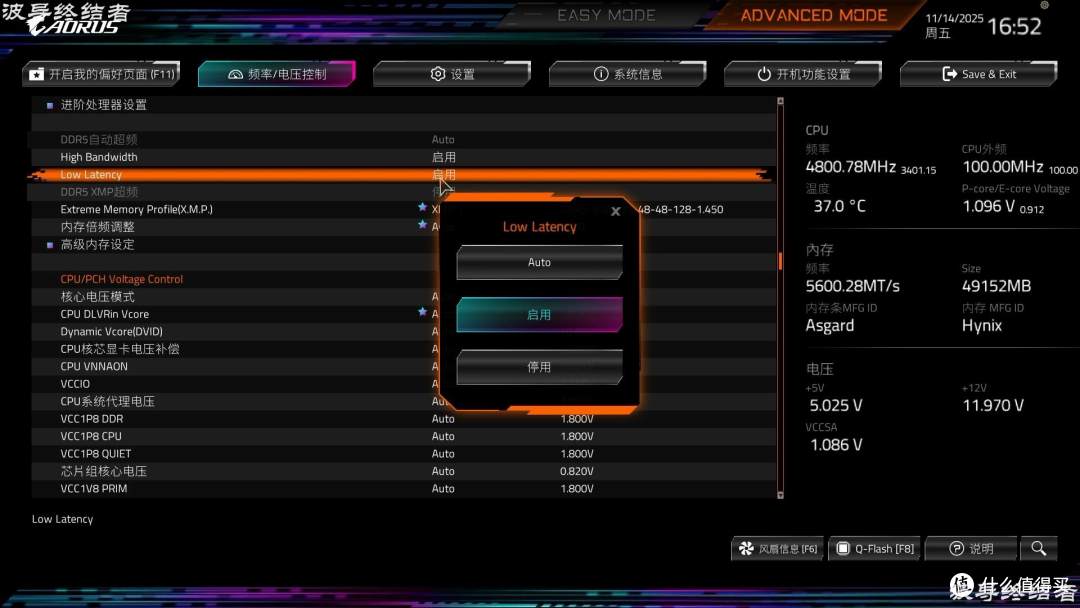Image resolution: width=1080 pixels, height=608 pixels.
Task: Open Extreme Memory Profile(X.M.P.) option
Action: pos(136,209)
